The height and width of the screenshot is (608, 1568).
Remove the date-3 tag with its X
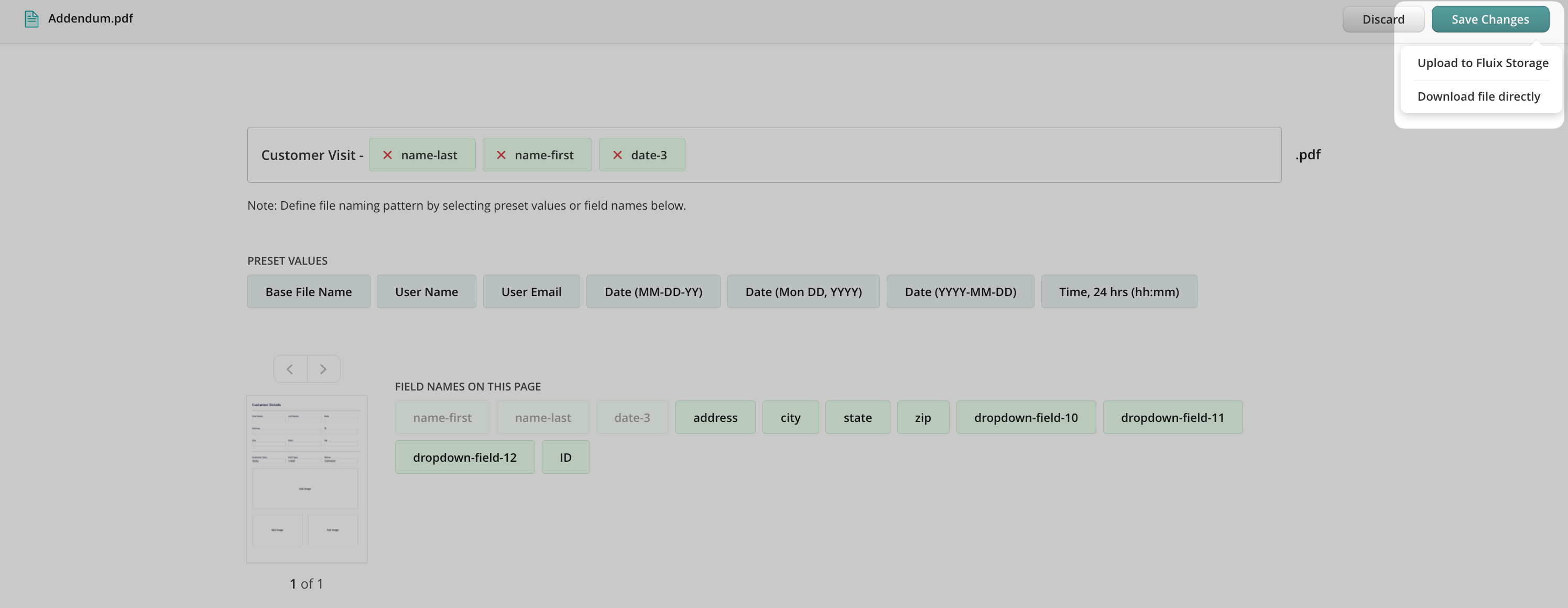click(617, 155)
